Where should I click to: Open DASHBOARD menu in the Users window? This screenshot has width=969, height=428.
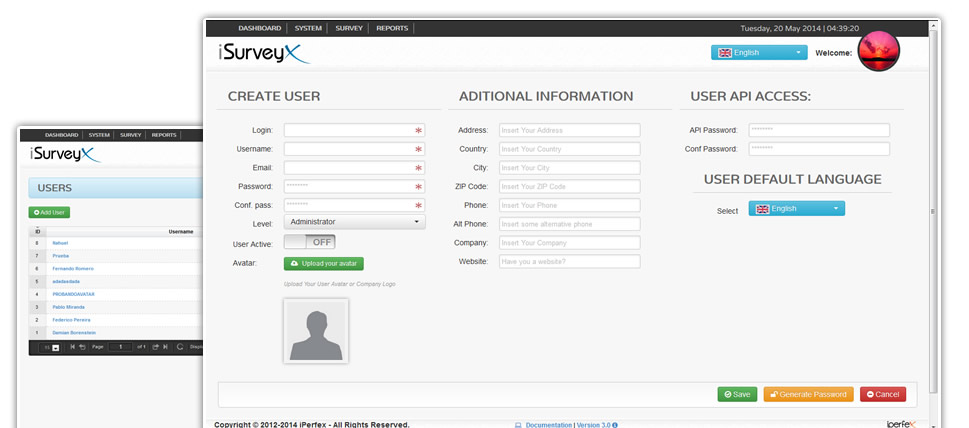coord(61,135)
